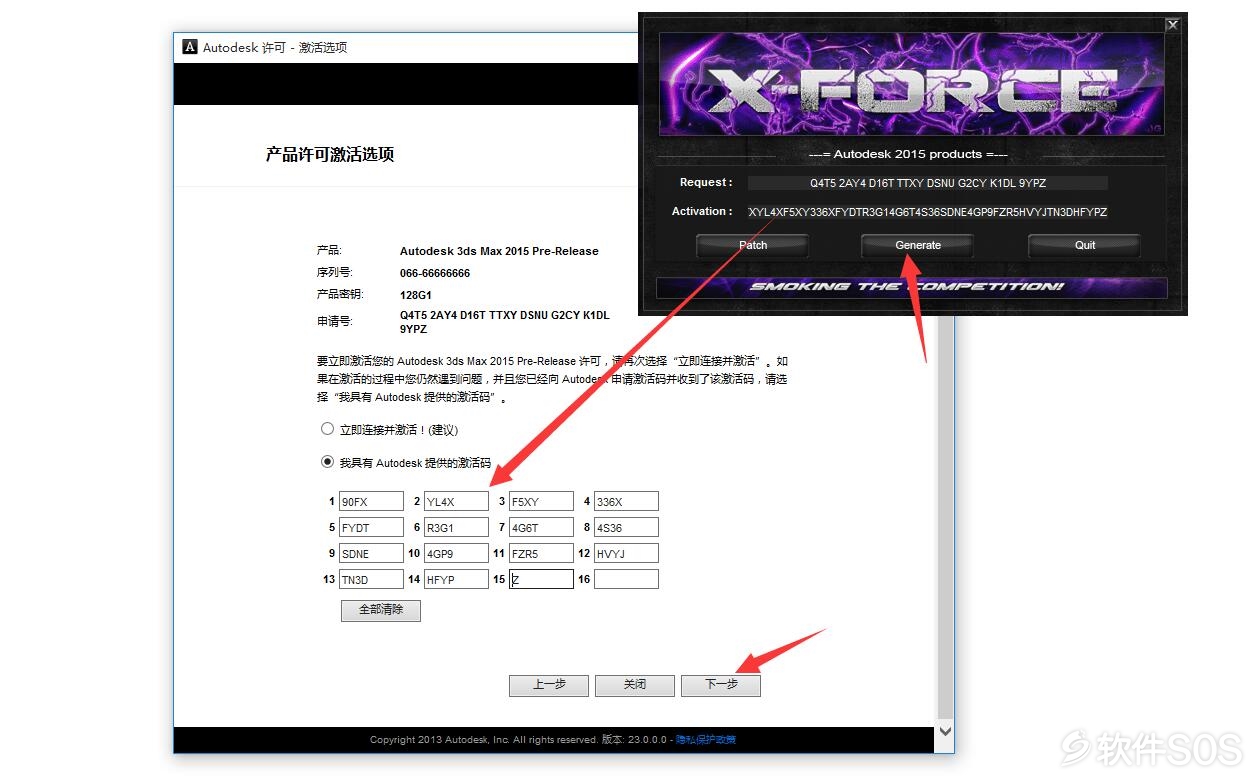Click the Generate button in X-Force window
This screenshot has width=1260, height=779.
tap(918, 245)
